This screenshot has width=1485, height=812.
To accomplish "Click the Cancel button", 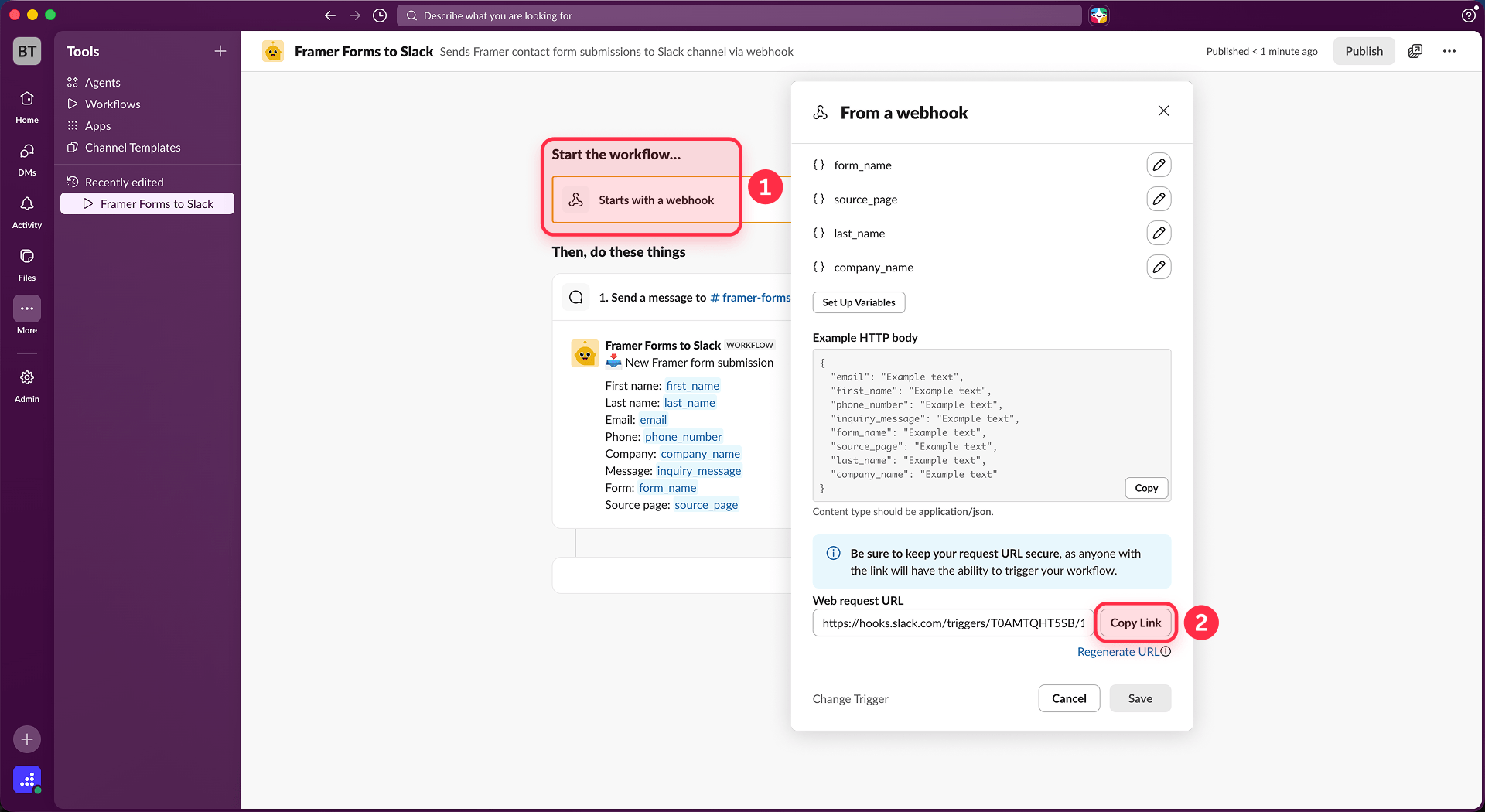I will pyautogui.click(x=1069, y=698).
